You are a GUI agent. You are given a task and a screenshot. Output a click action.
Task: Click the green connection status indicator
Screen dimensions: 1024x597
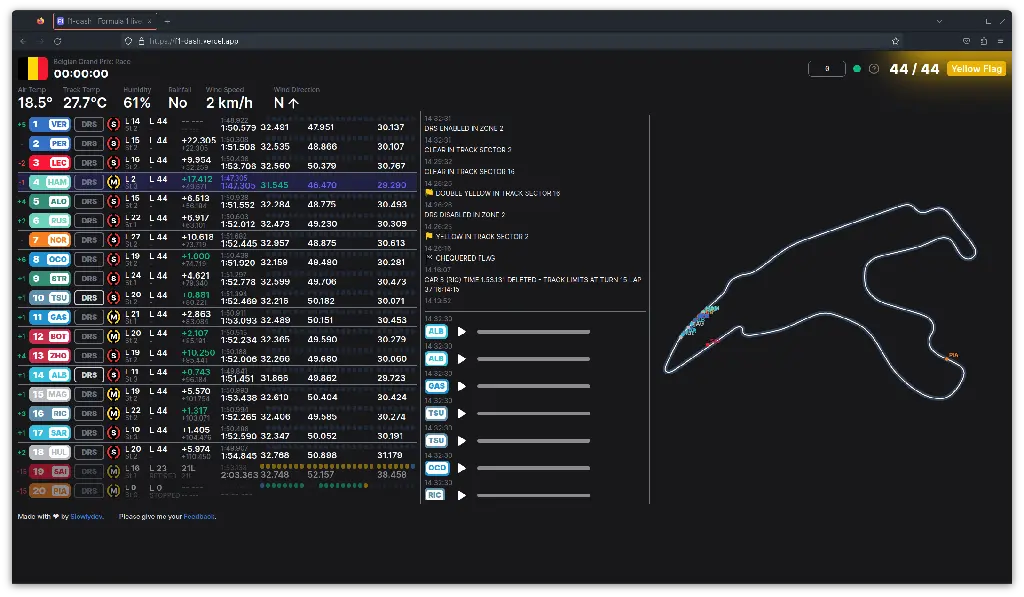tap(857, 69)
